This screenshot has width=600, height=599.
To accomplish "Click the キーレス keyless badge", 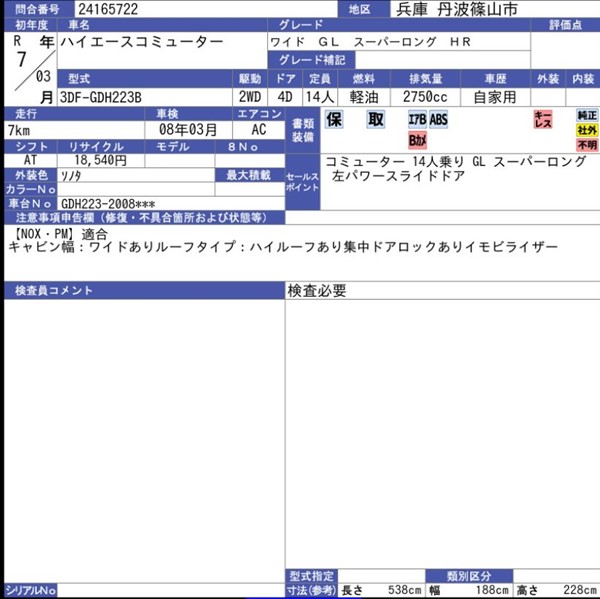I will (x=543, y=119).
